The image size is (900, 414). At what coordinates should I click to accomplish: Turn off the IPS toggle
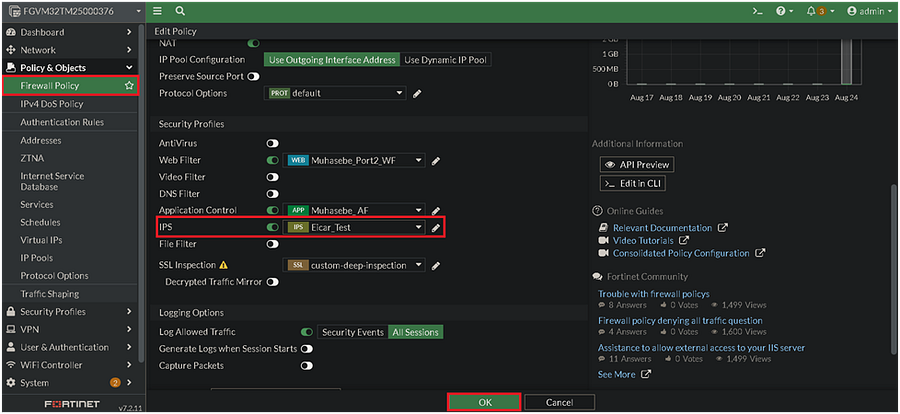pos(273,228)
